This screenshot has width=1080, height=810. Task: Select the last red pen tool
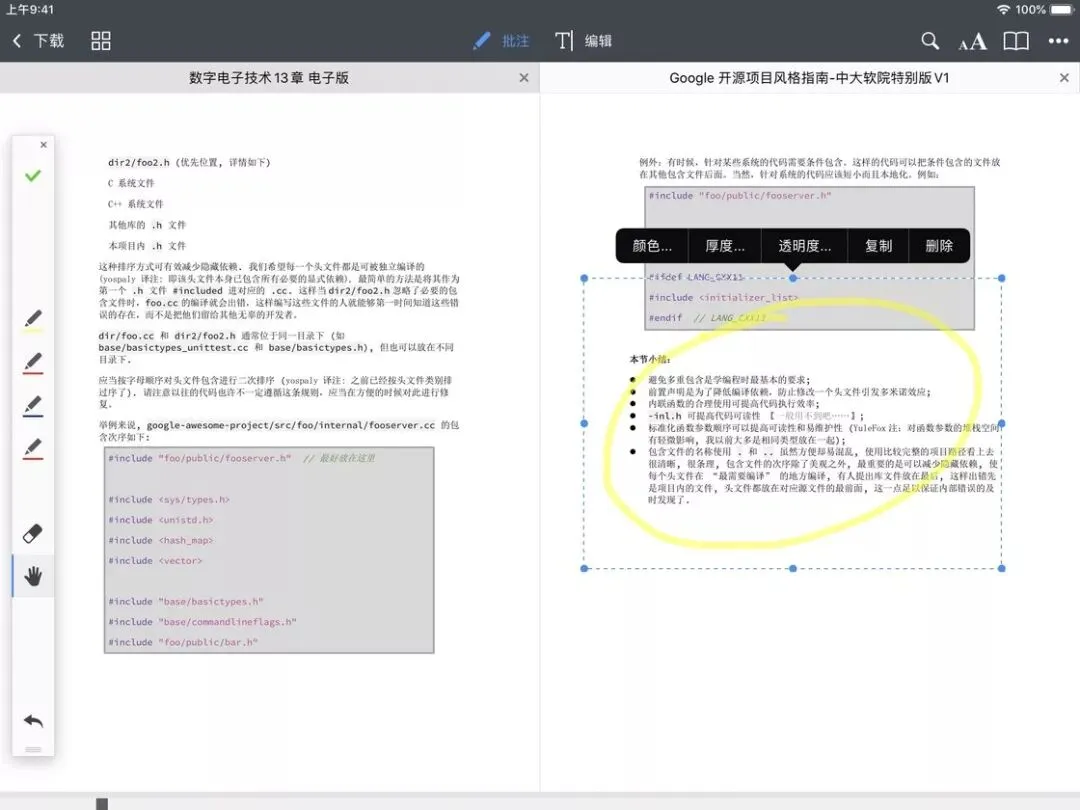(32, 448)
